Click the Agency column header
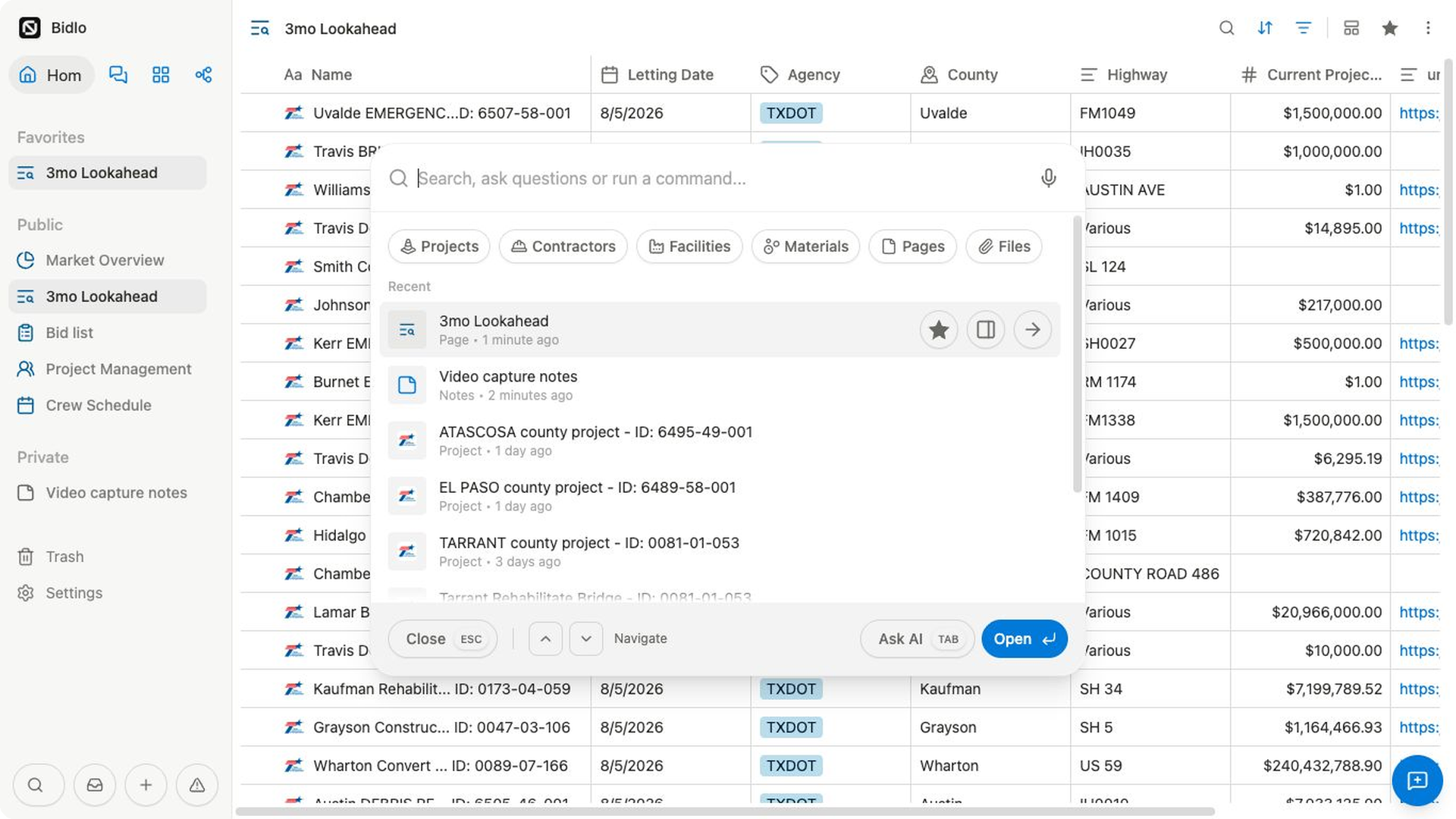 coord(830,74)
